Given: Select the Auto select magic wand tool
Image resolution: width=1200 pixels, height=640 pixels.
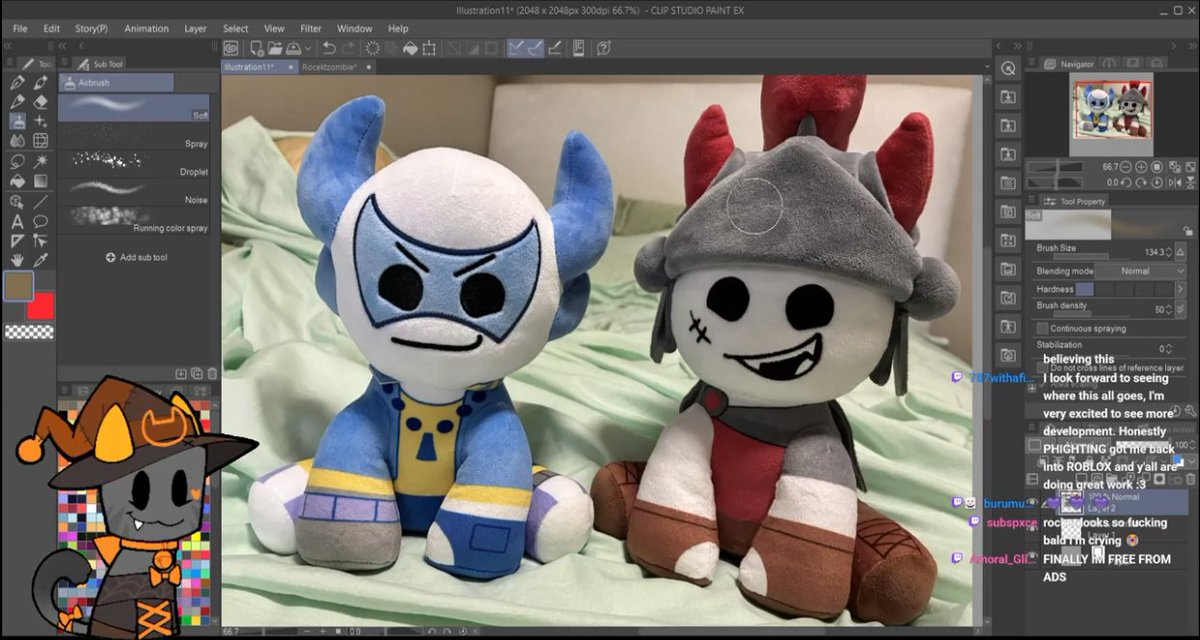Looking at the screenshot, I should 40,162.
